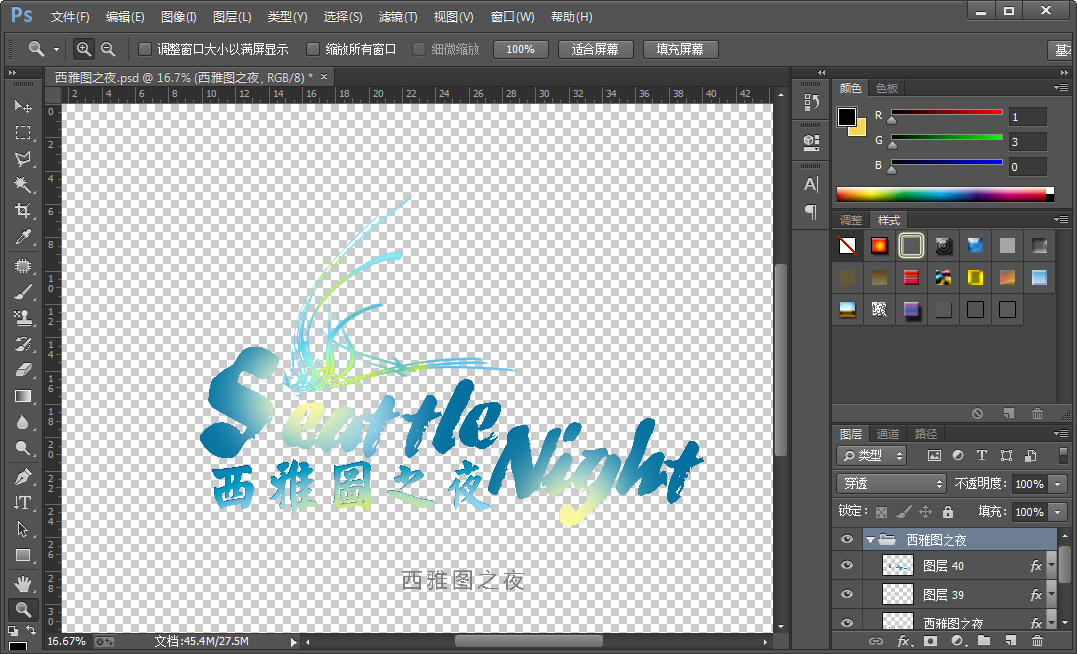Image resolution: width=1077 pixels, height=654 pixels.
Task: Open the Paragraph panel icon
Action: (x=810, y=212)
